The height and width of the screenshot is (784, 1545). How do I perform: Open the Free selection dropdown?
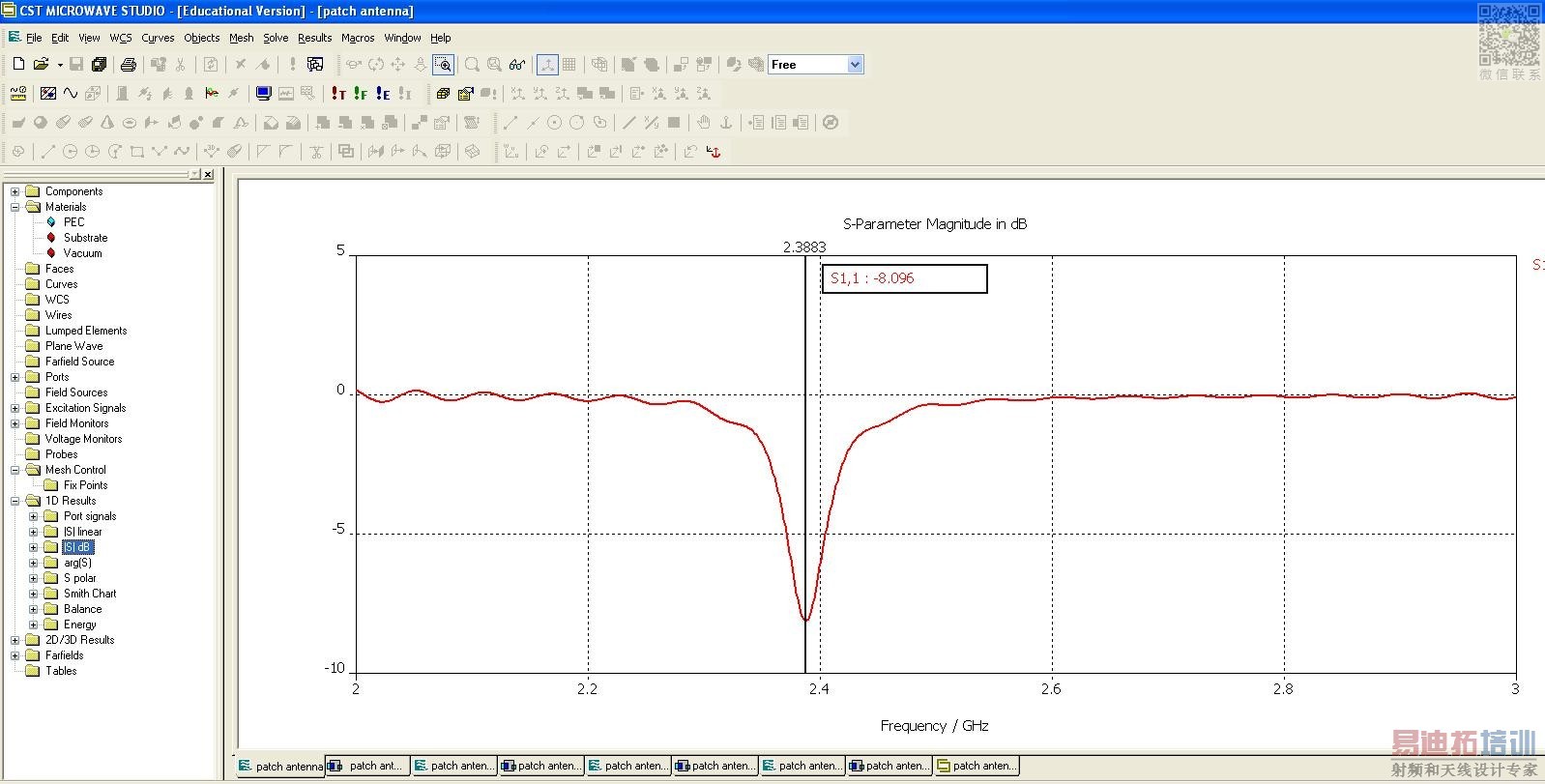pos(855,65)
